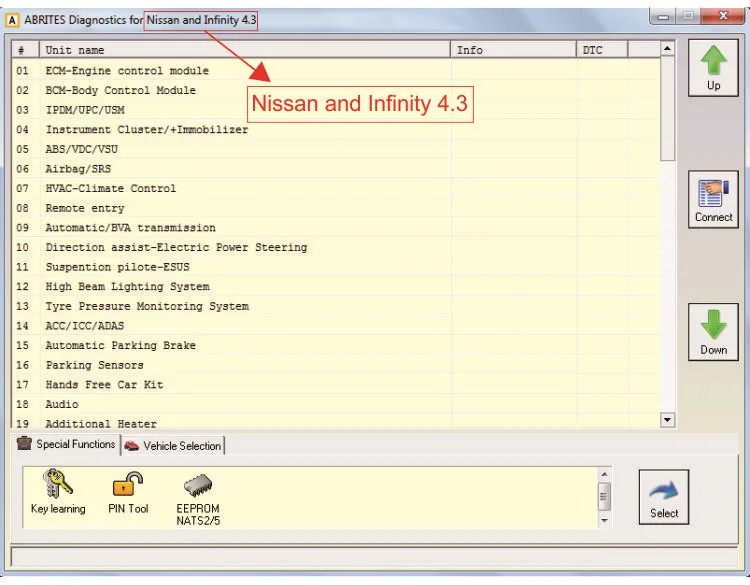Select Hands Free Car Kit row
This screenshot has width=750, height=585.
pyautogui.click(x=336, y=385)
